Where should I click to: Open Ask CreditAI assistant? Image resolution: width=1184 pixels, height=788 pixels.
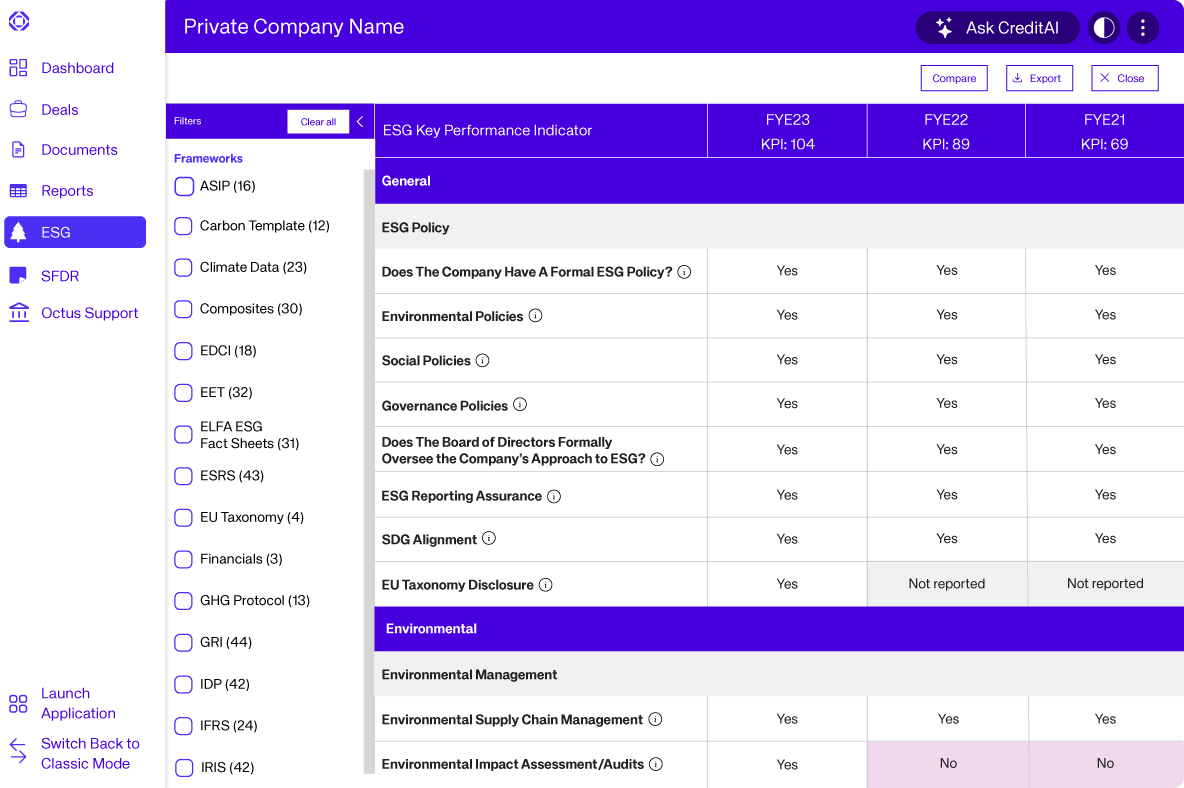[x=997, y=28]
